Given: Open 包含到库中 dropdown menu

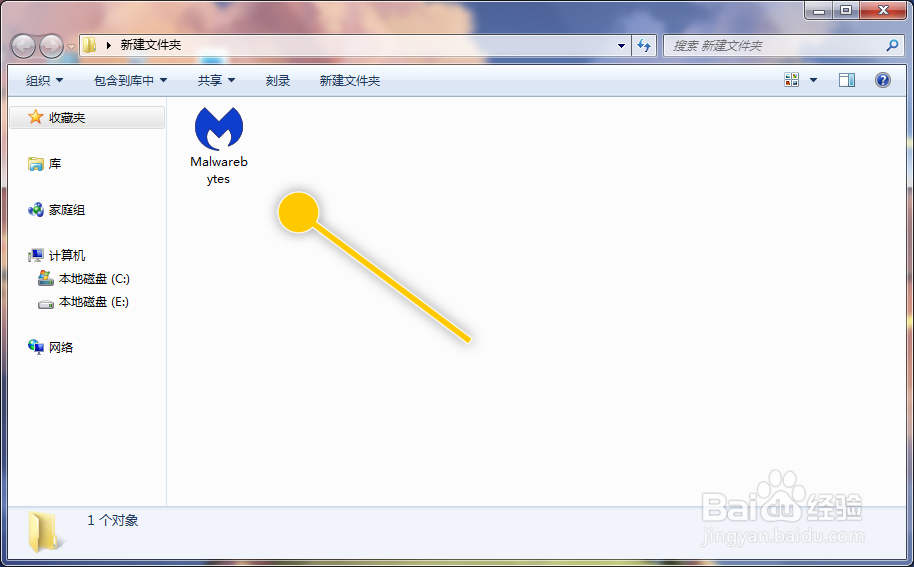Looking at the screenshot, I should [131, 80].
